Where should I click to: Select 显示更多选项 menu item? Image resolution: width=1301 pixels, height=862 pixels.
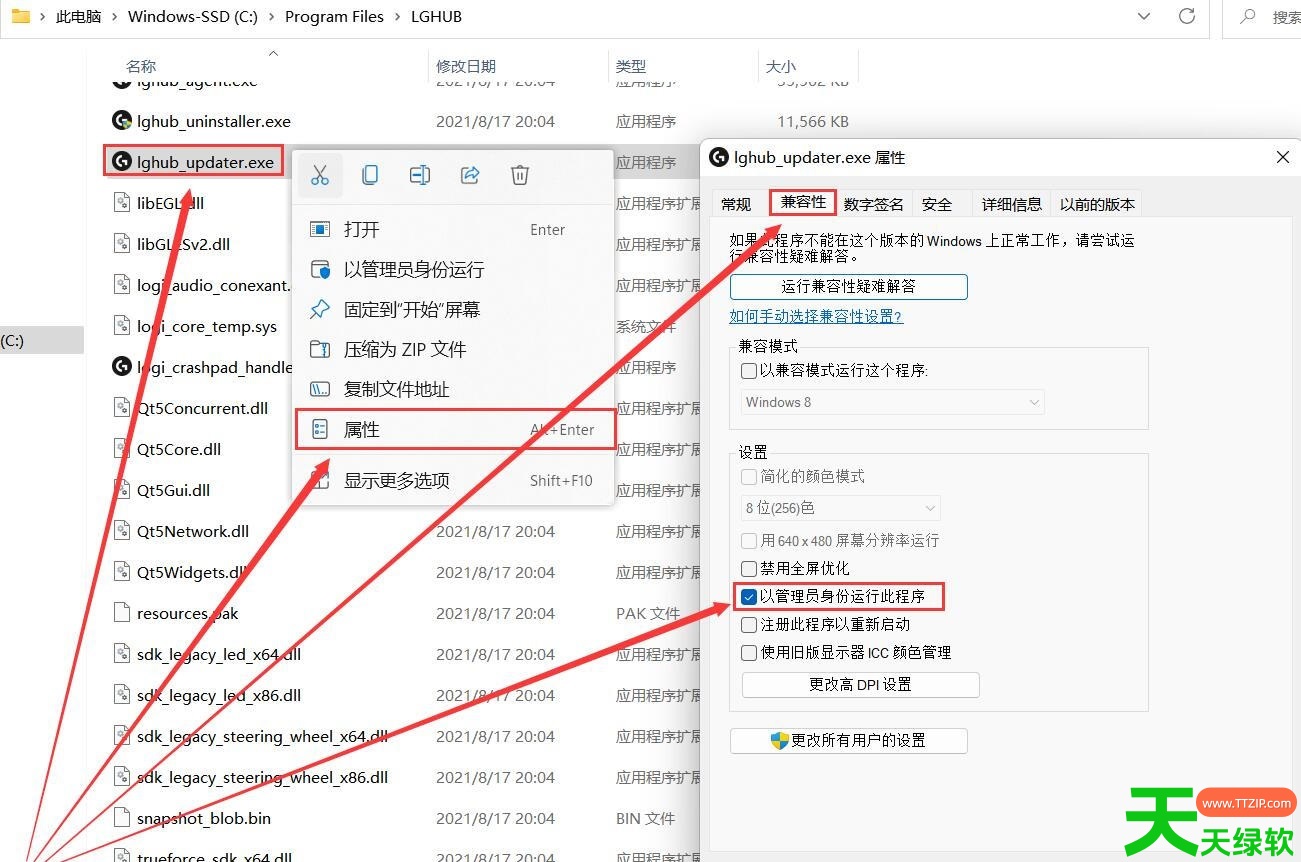coord(454,480)
